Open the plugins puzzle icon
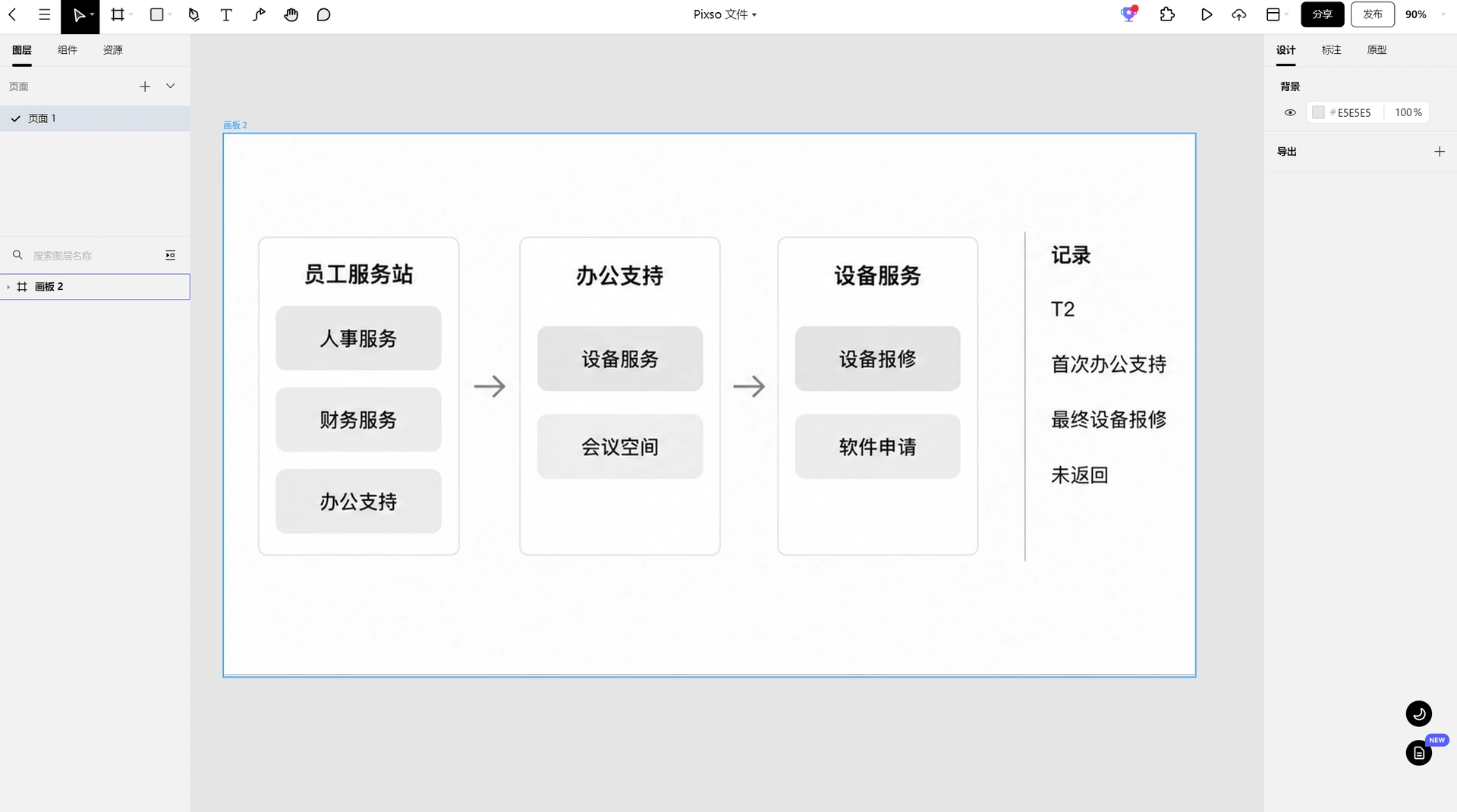The height and width of the screenshot is (812, 1457). pos(1168,14)
